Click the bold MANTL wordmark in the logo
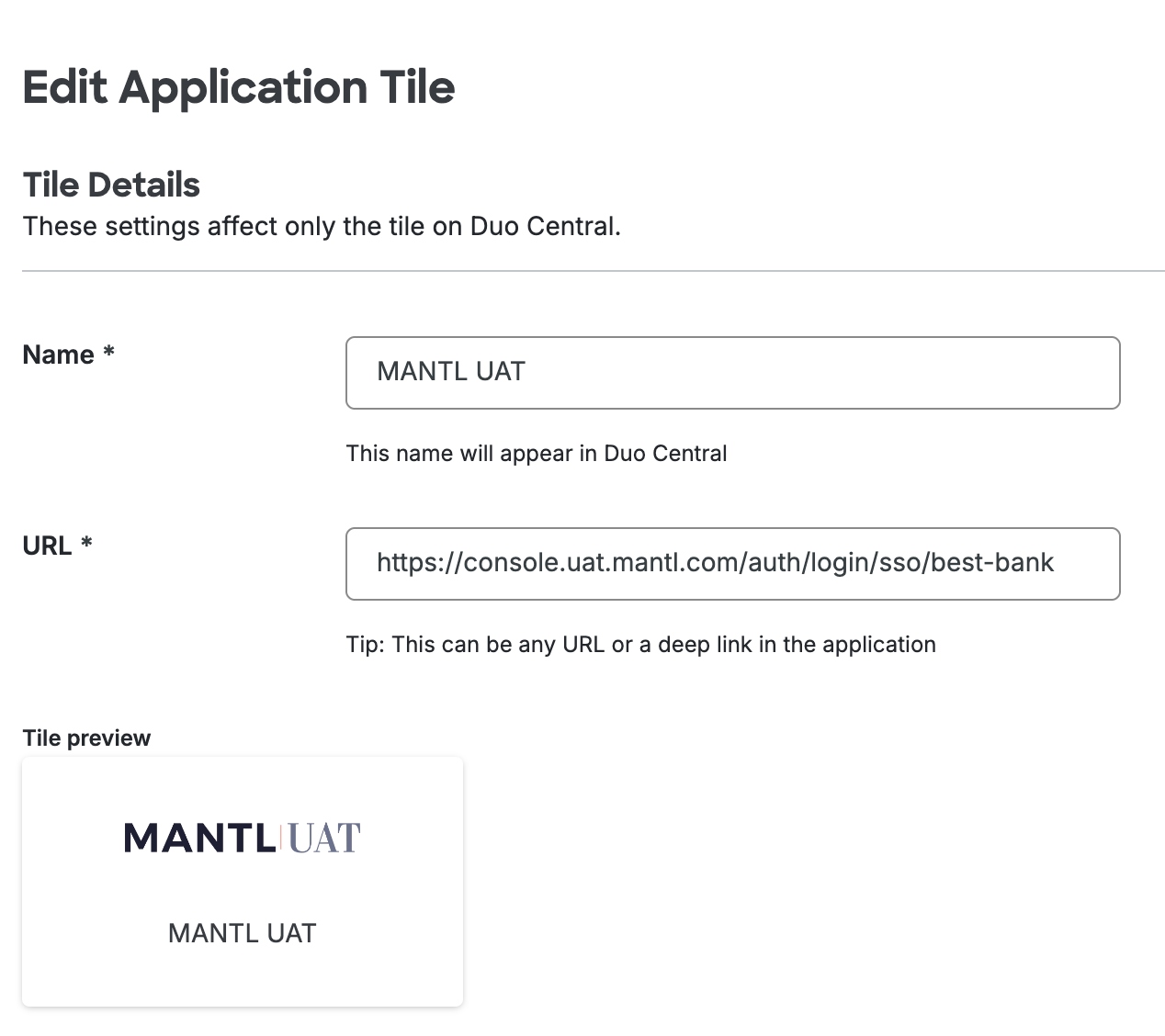 coord(199,838)
